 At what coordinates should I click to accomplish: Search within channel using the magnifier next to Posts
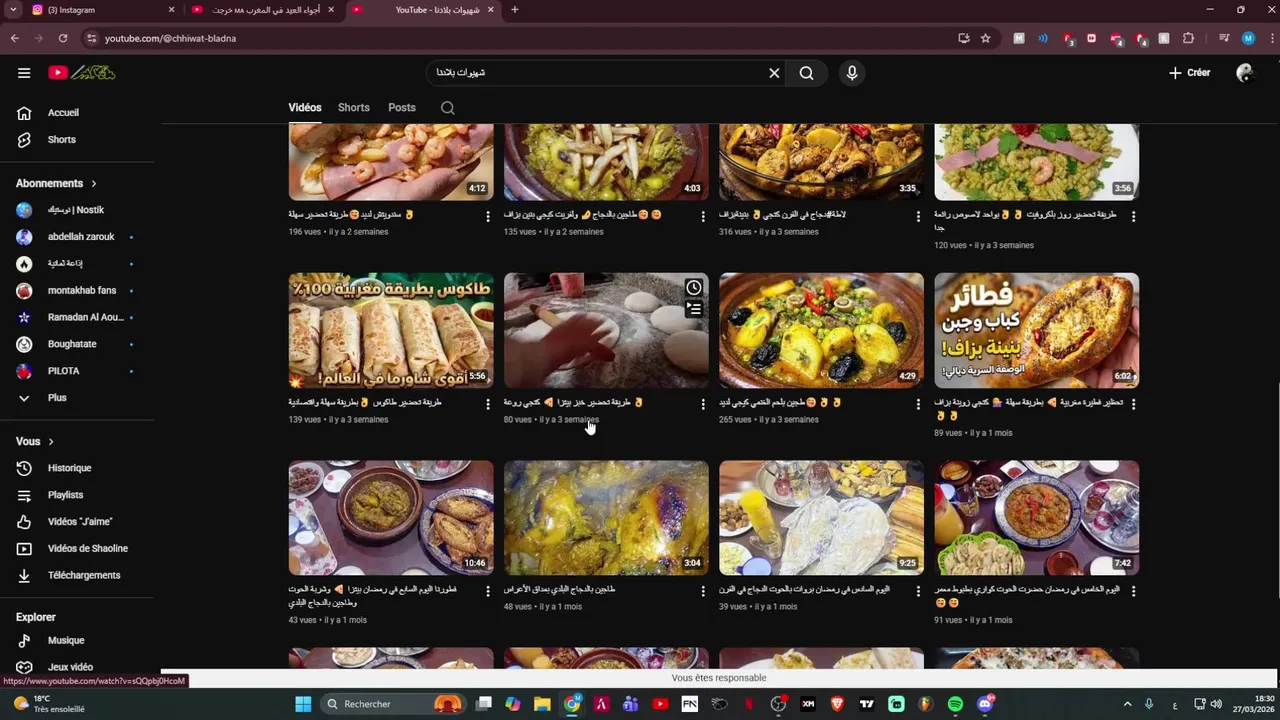coord(448,108)
